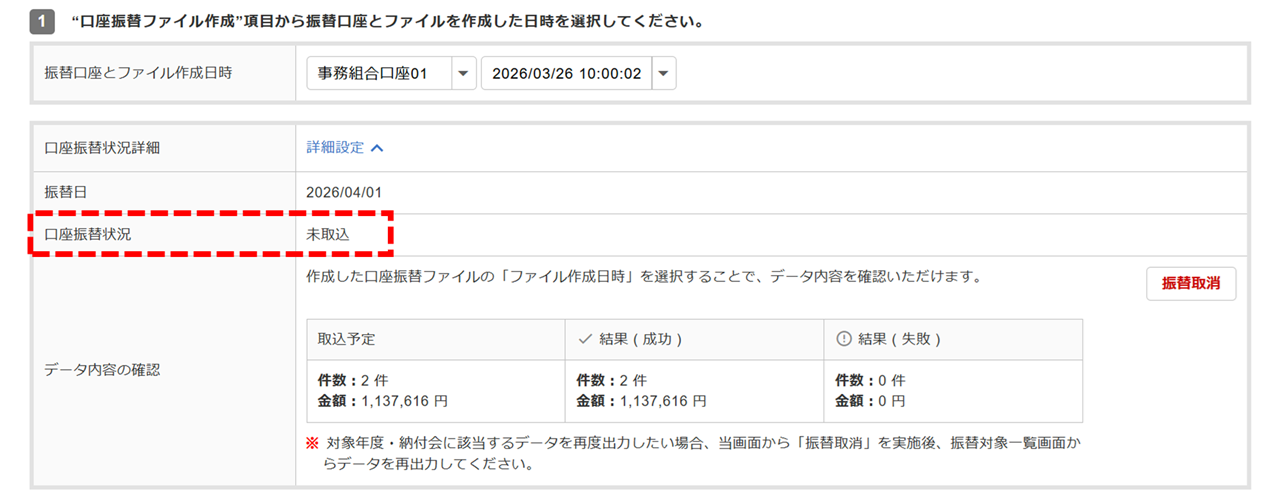1280x498 pixels.
Task: Click the 取込予定 column header
Action: (346, 340)
